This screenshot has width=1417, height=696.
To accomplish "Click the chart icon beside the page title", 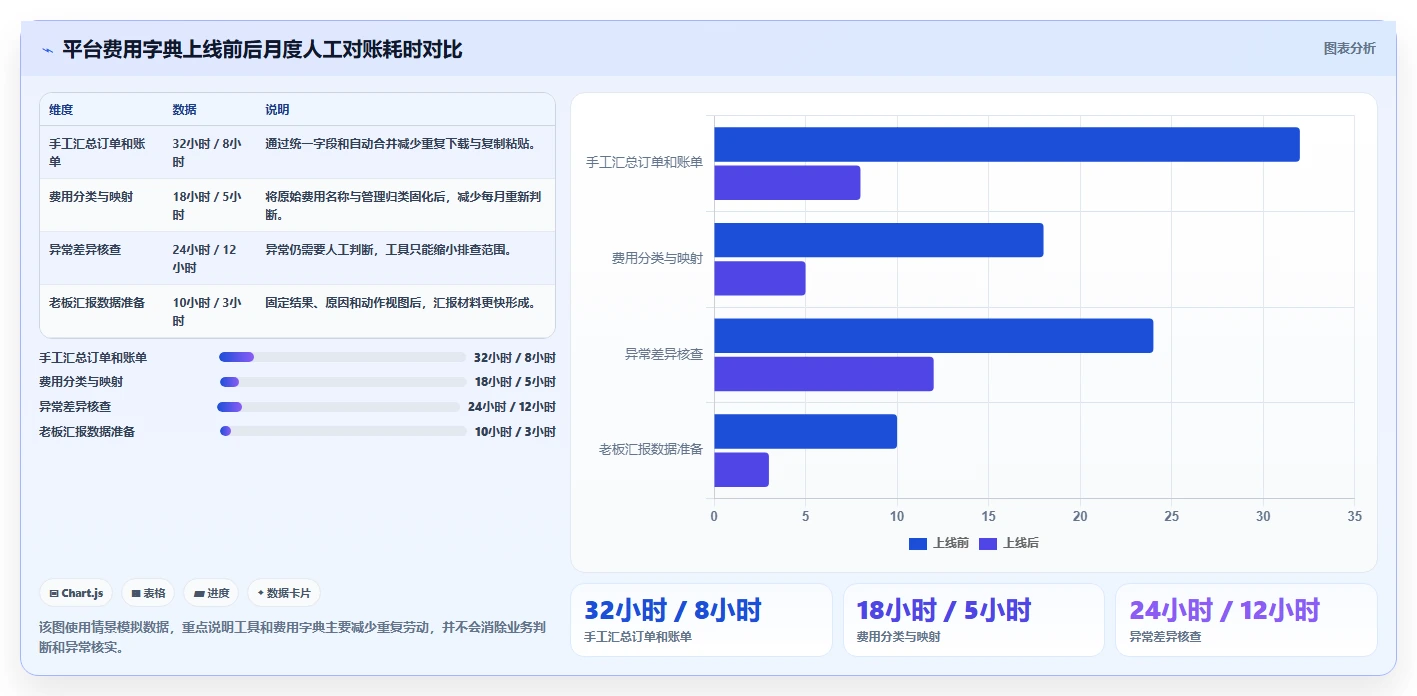I will [47, 50].
